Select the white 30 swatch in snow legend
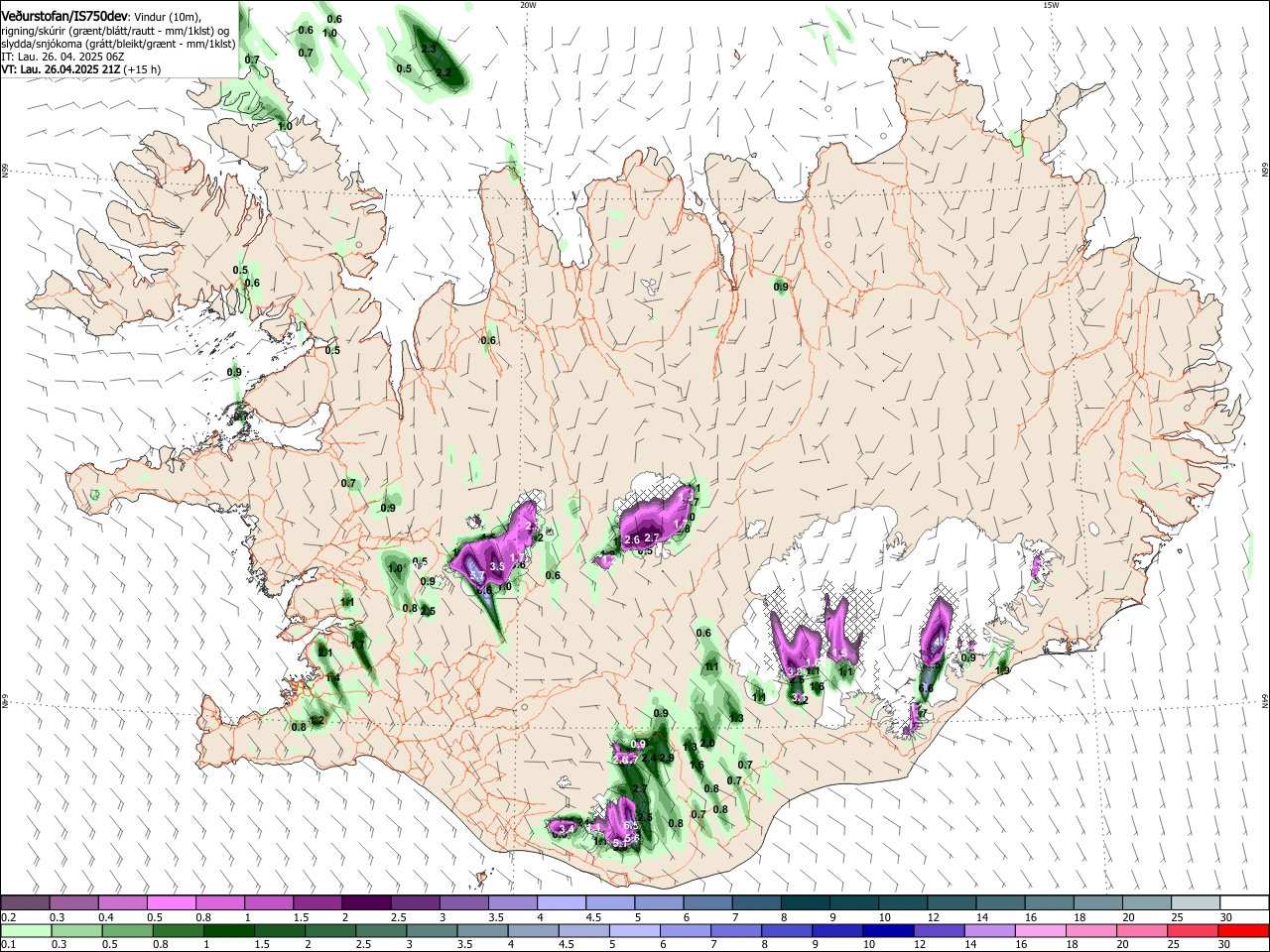Viewport: 1270px width, 952px height. click(1245, 902)
